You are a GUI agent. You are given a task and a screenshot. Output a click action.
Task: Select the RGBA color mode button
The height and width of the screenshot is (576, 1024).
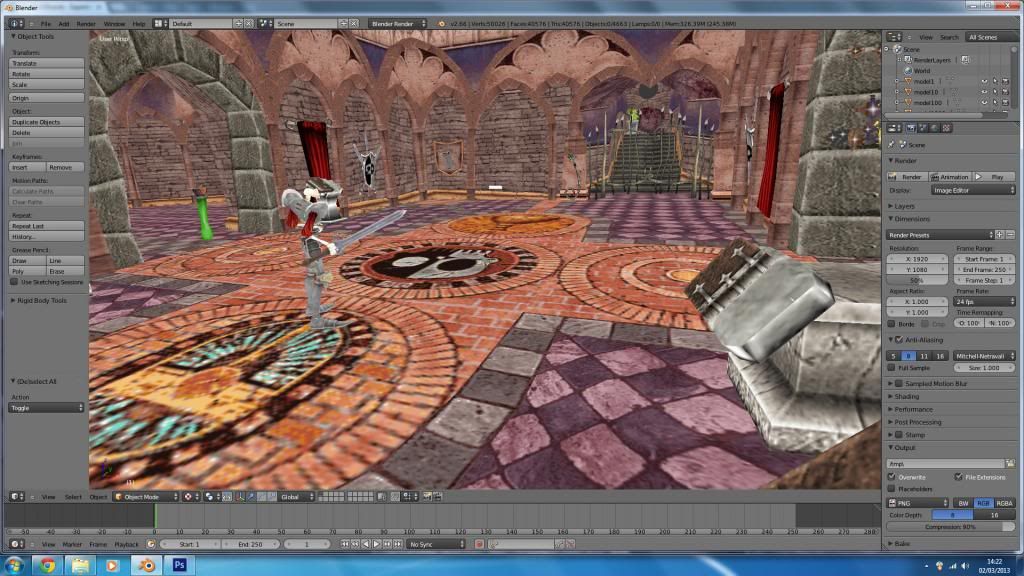[1004, 503]
